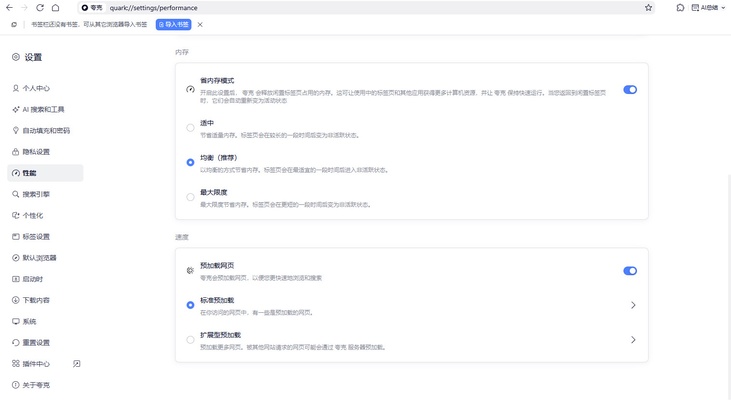The image size is (731, 400).
Task: Open 插件中心 in the sidebar
Action: click(36, 364)
